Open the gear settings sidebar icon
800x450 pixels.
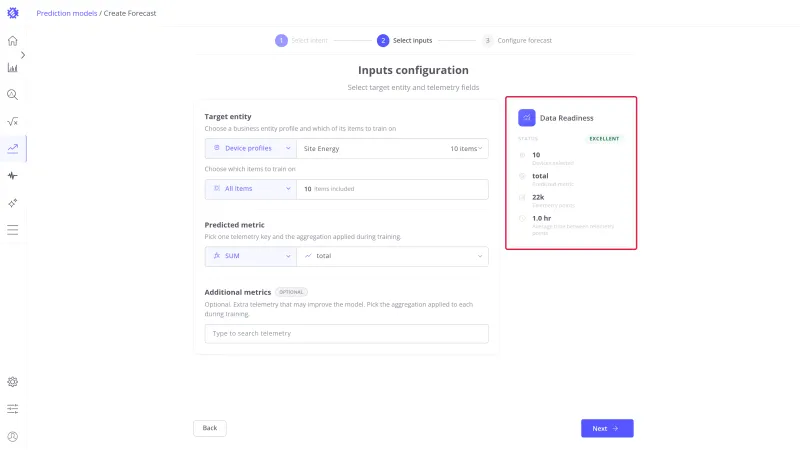pos(13,382)
